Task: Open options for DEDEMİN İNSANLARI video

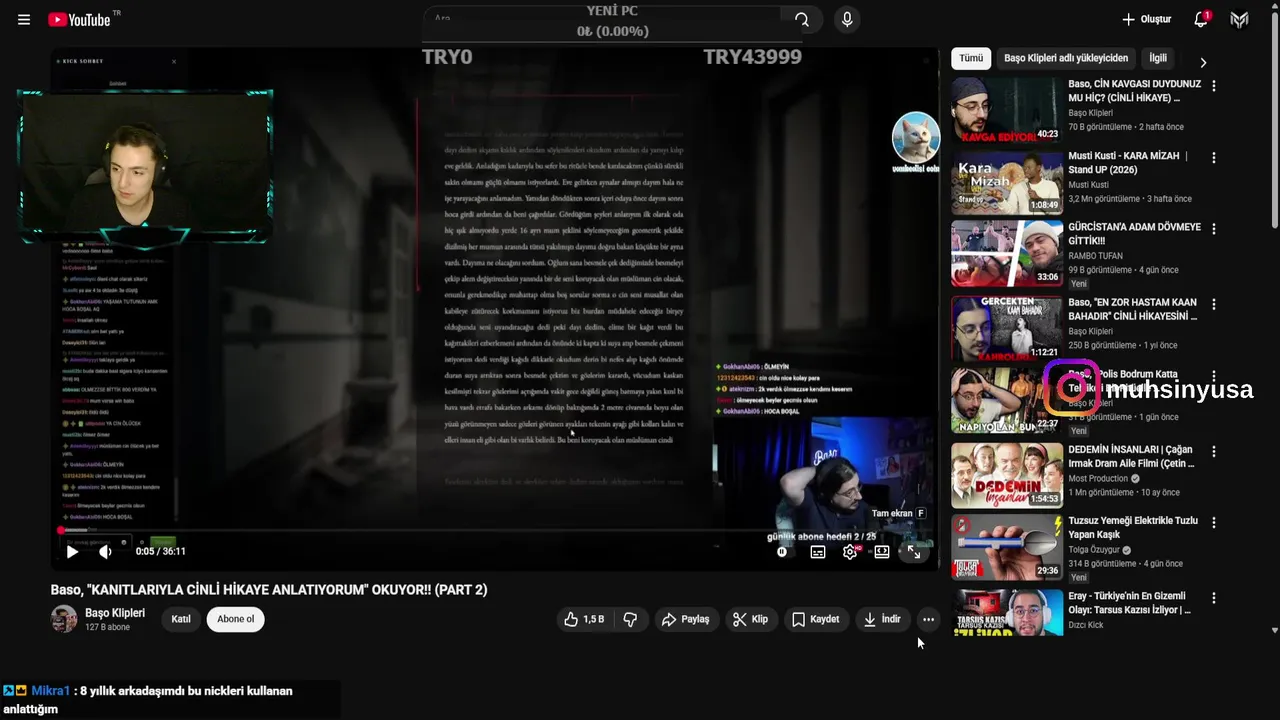Action: pyautogui.click(x=1214, y=451)
